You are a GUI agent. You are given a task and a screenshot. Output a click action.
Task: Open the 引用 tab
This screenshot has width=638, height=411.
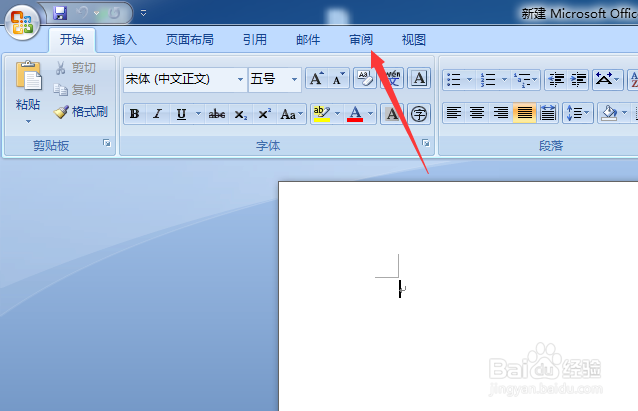pos(255,39)
